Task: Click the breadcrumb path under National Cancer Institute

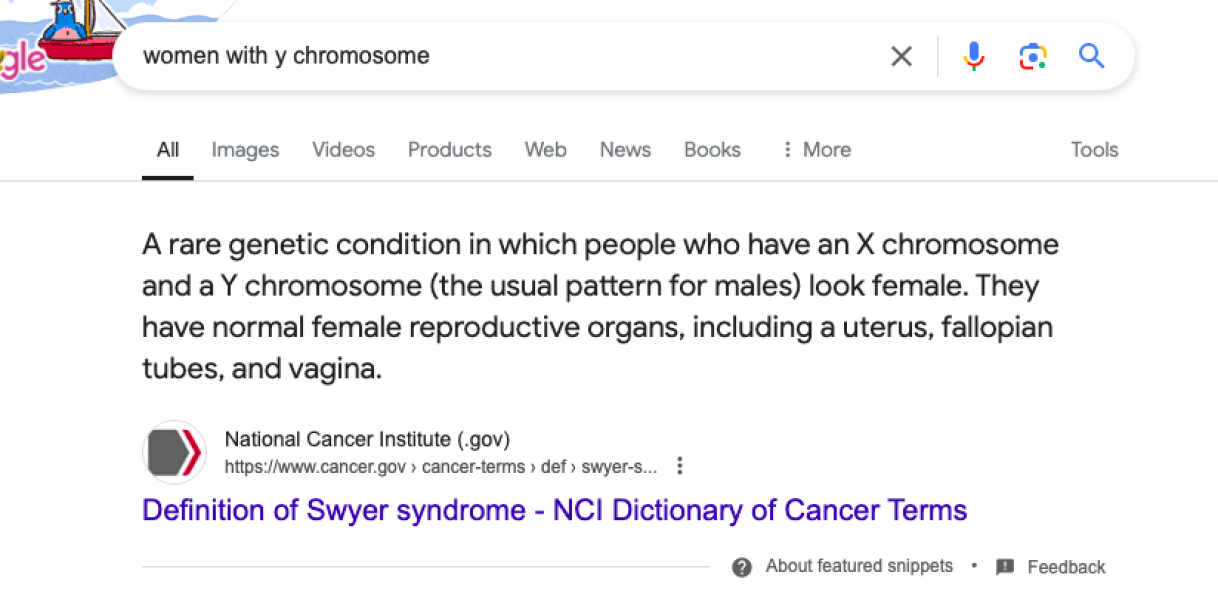Action: tap(442, 466)
